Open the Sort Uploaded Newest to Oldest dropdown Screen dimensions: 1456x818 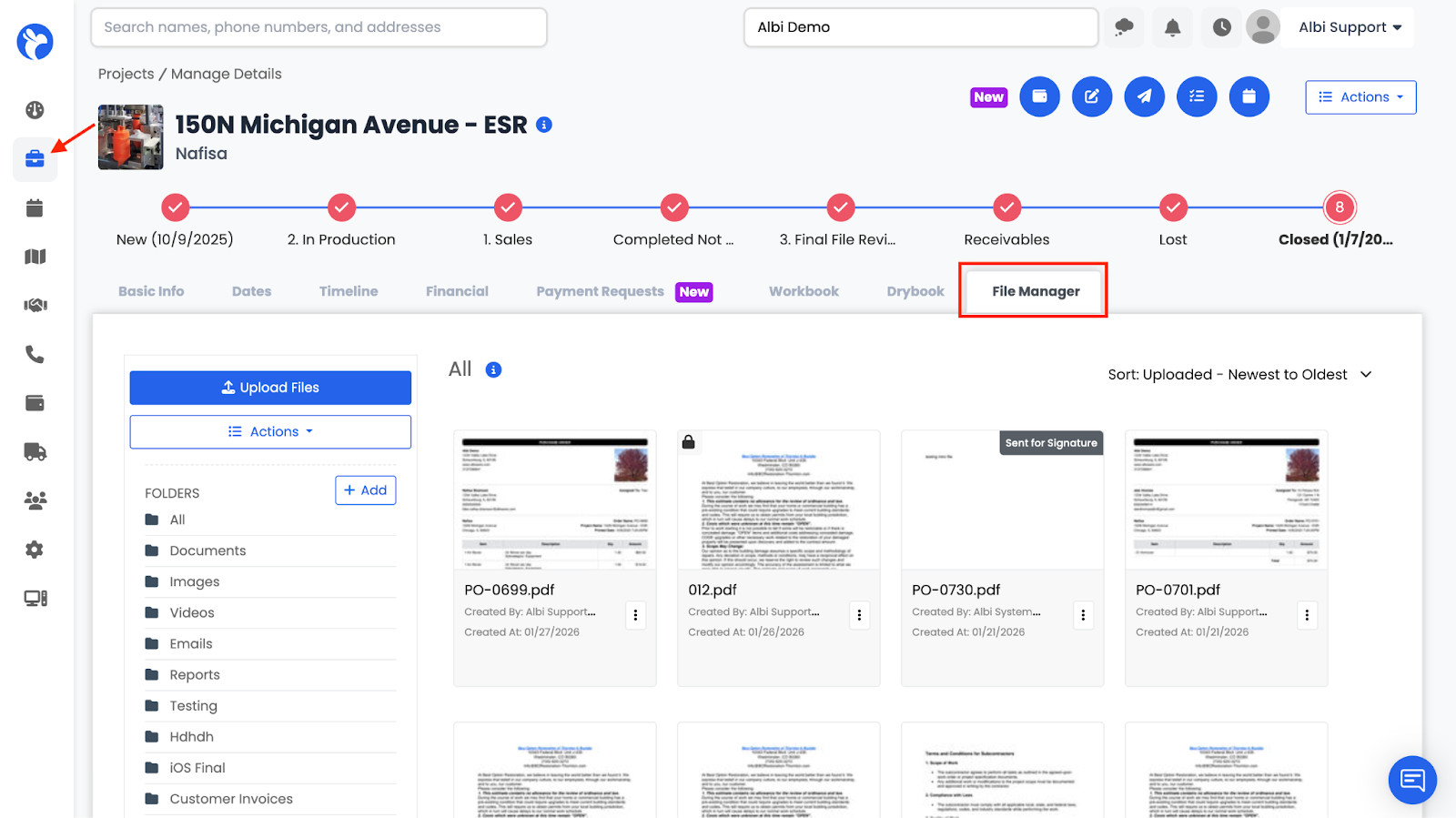[1239, 375]
